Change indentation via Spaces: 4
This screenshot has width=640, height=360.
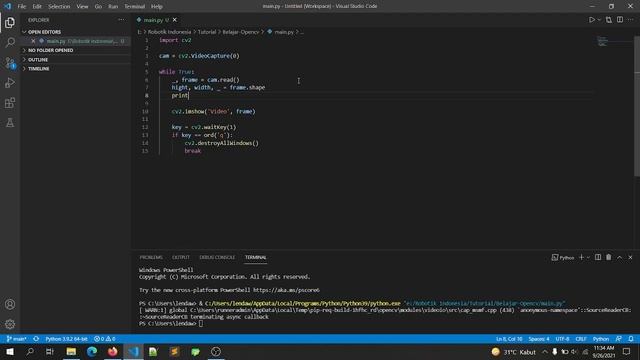539,339
